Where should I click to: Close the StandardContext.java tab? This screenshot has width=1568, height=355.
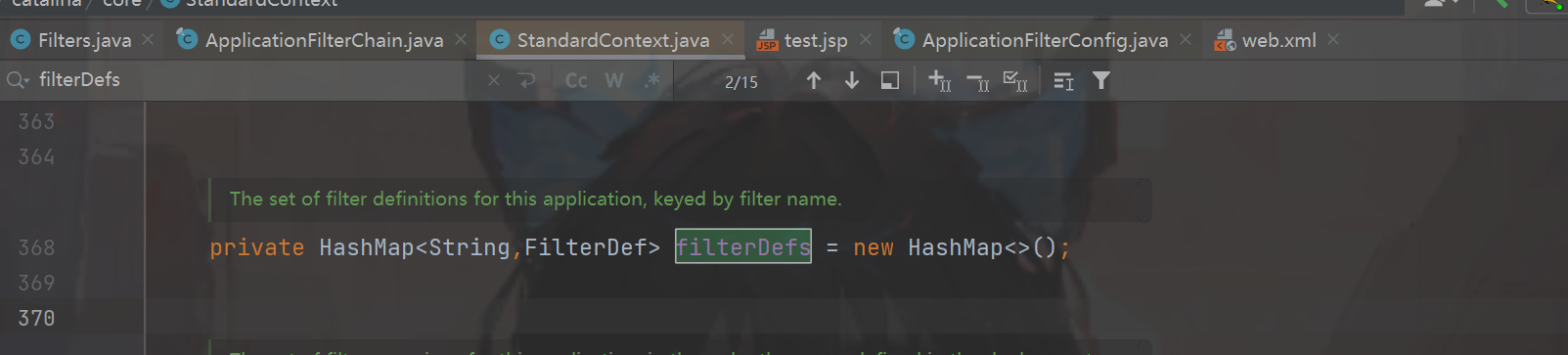[x=727, y=40]
